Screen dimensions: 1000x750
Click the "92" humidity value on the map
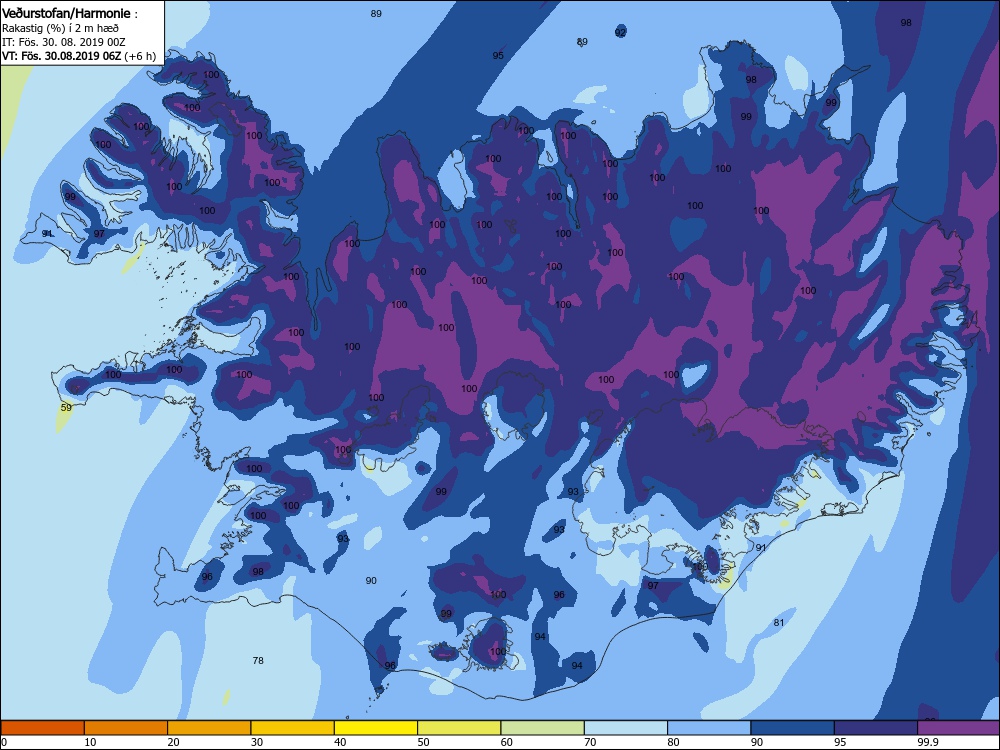tap(621, 32)
